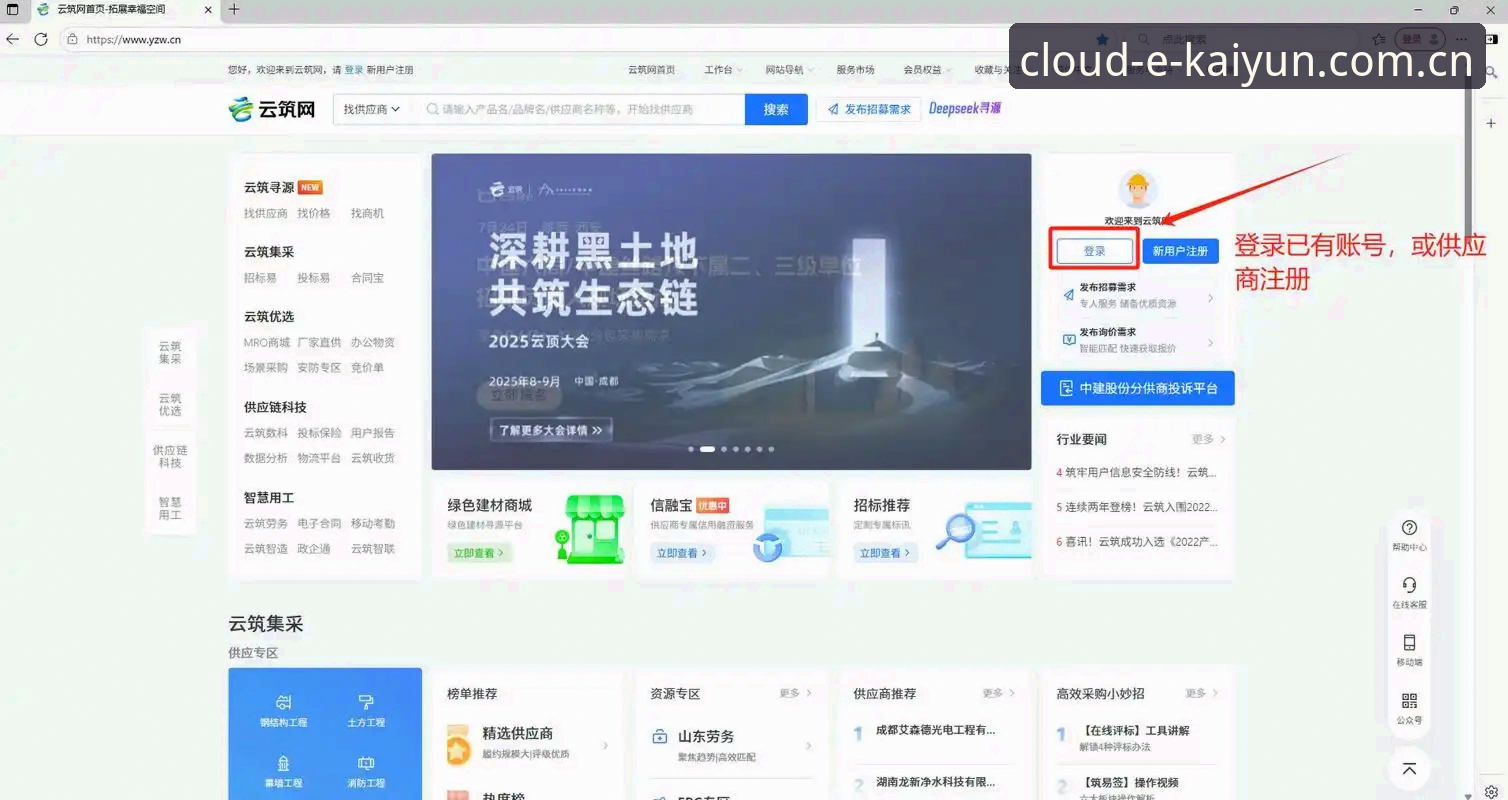Screen dimensions: 1508x800
Task: Open news item 喜讯！云筑成功入选
Action: point(1137,542)
